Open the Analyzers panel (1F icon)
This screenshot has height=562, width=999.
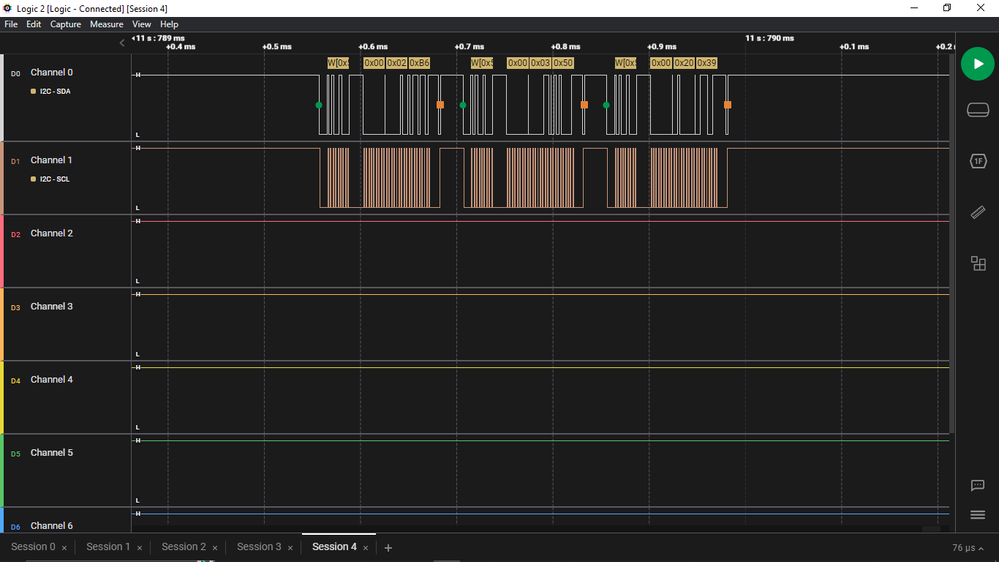tap(977, 161)
